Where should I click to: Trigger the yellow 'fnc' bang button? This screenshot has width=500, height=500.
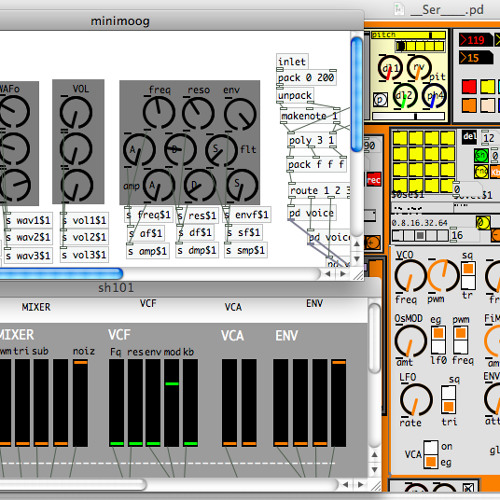click(481, 171)
